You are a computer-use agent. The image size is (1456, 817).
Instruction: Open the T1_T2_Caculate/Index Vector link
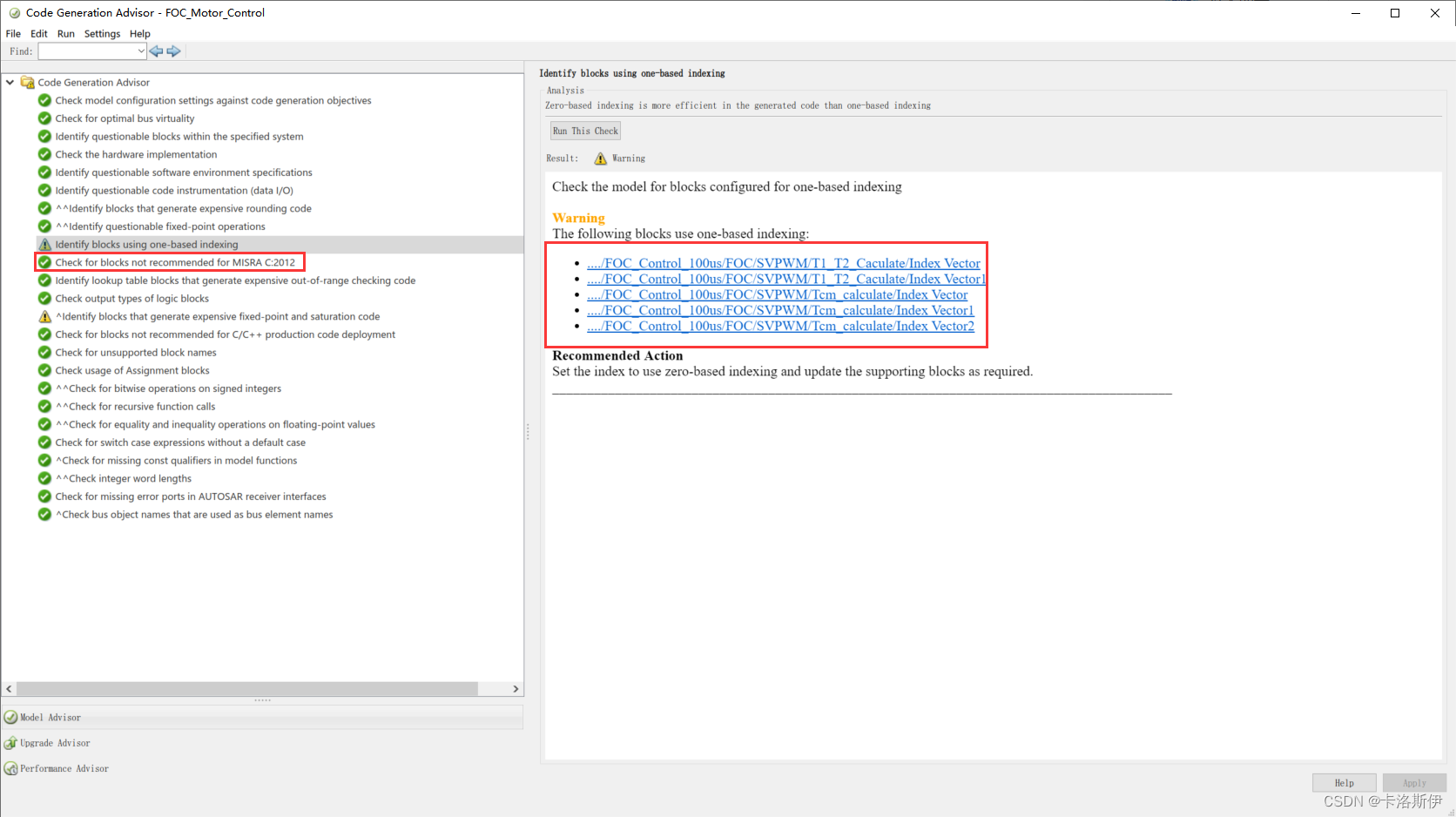784,263
